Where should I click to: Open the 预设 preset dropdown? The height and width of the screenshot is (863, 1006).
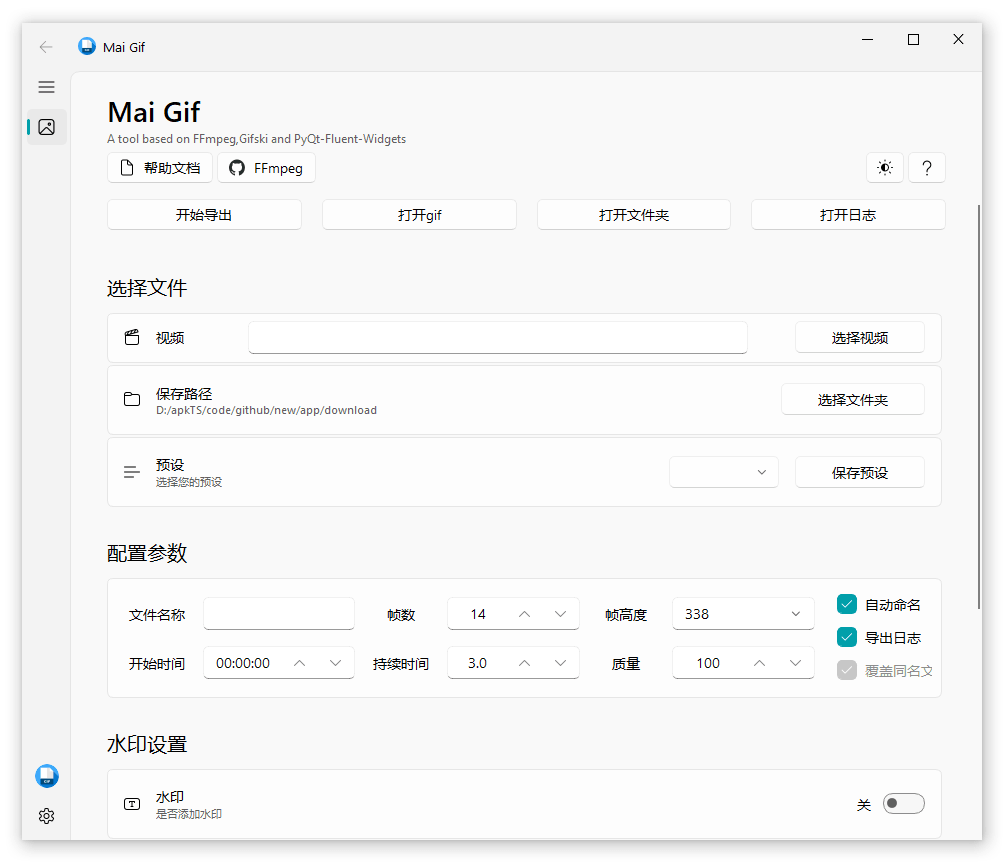point(724,472)
